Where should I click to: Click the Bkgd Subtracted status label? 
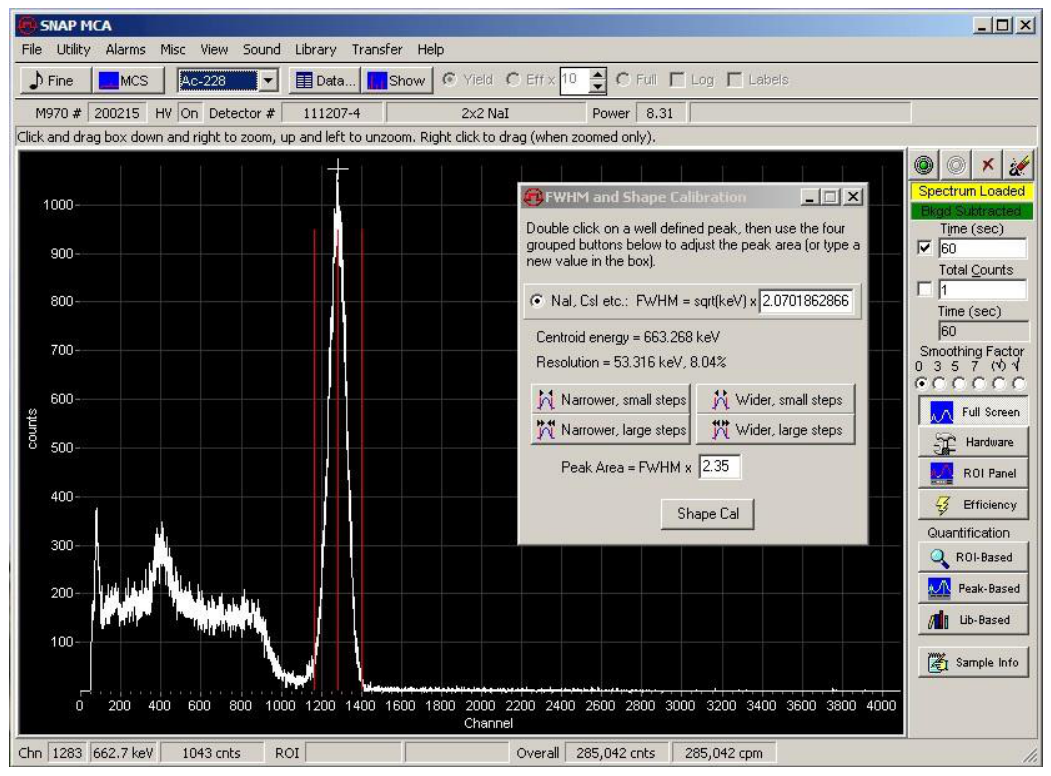pyautogui.click(x=971, y=211)
